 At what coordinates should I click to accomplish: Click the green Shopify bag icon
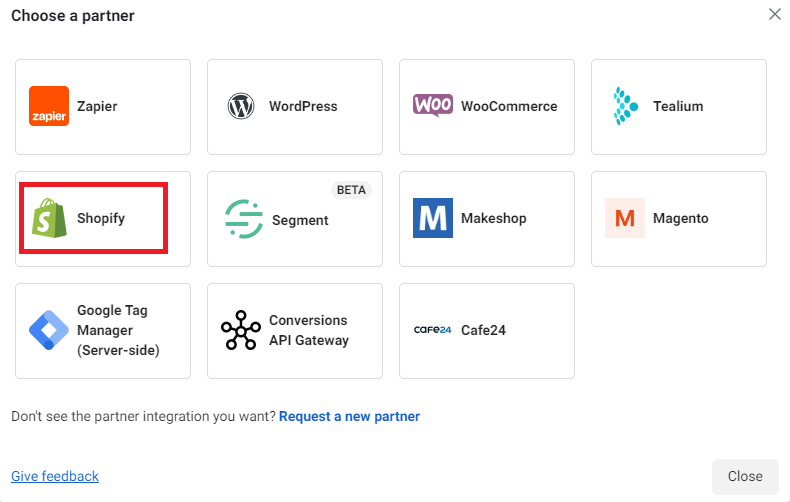pyautogui.click(x=49, y=218)
